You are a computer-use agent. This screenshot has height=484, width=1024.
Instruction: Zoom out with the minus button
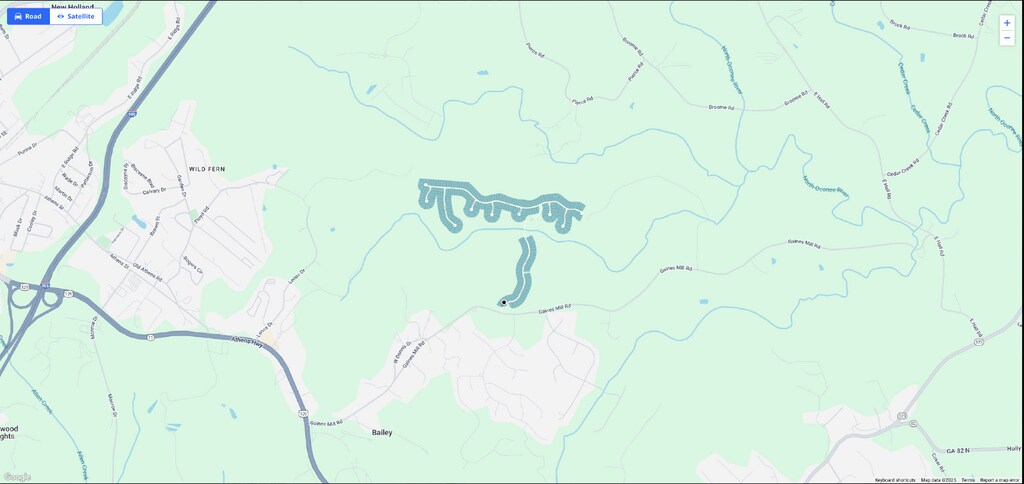[1007, 37]
